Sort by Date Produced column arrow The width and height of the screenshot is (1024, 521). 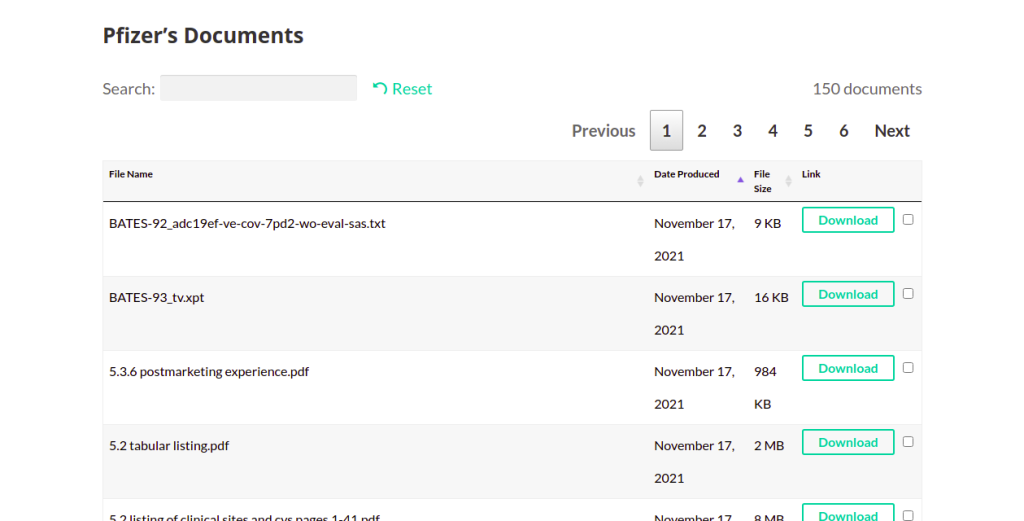click(740, 180)
